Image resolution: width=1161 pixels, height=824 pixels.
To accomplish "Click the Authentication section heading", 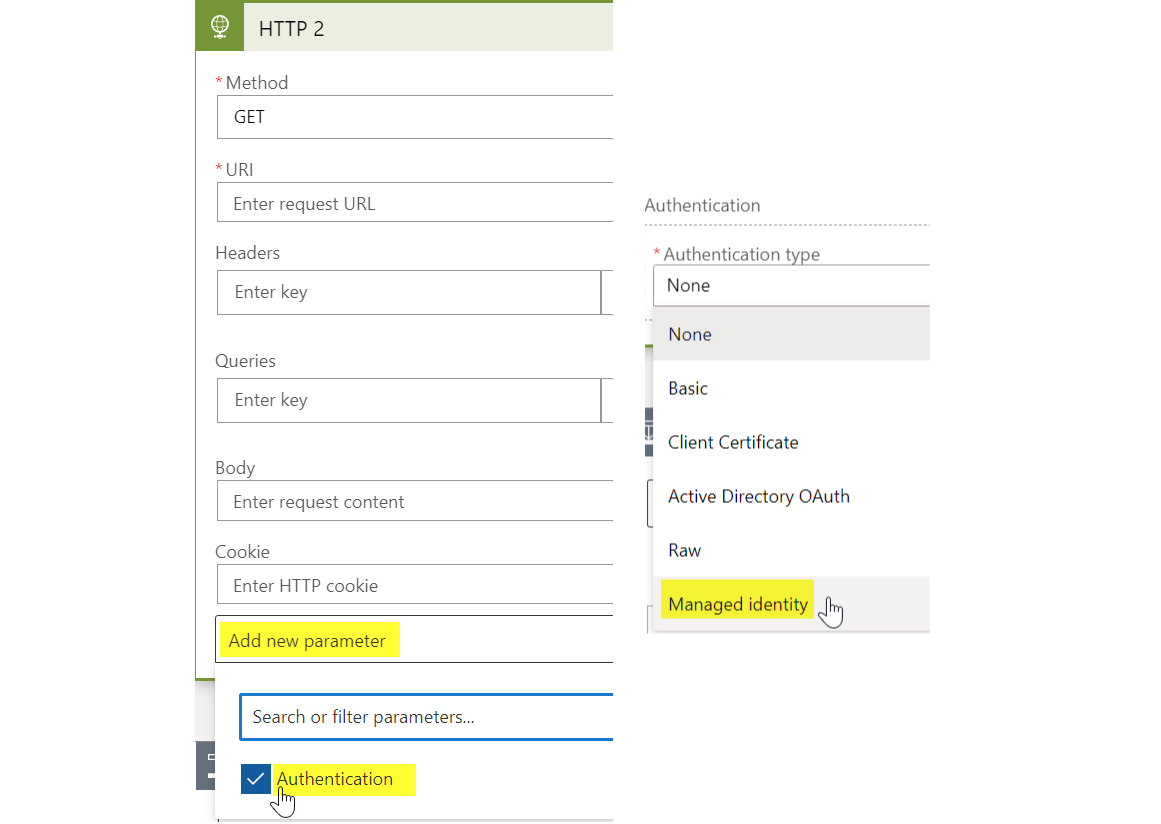I will click(702, 205).
